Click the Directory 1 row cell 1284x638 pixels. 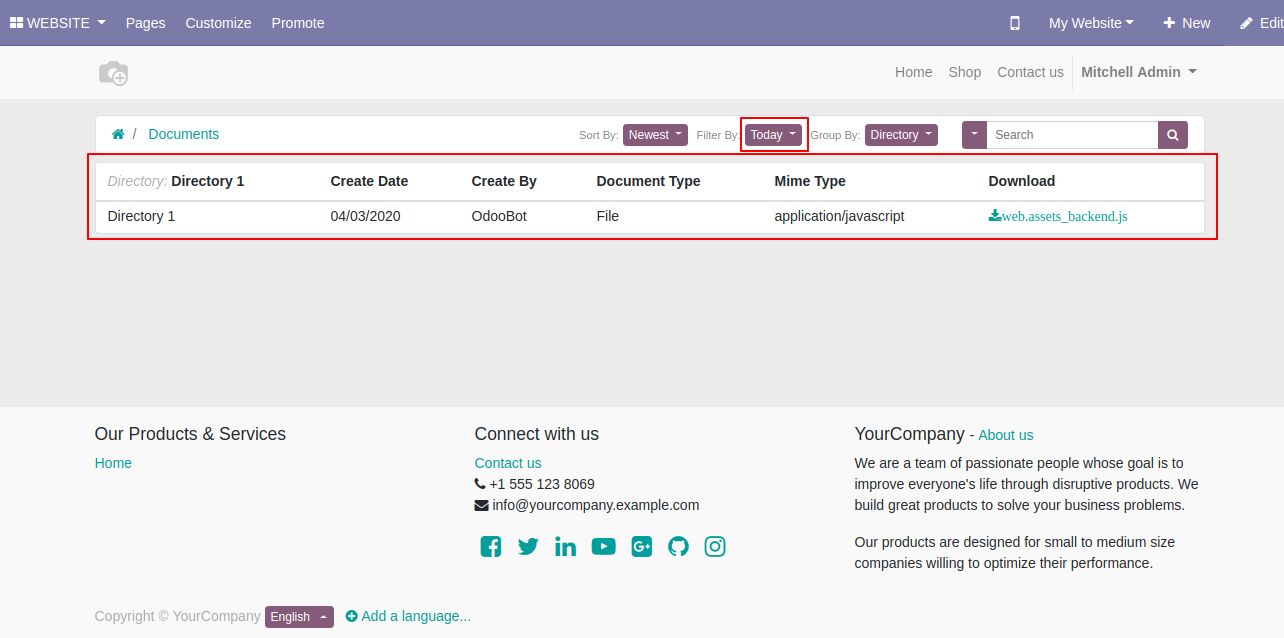[x=141, y=216]
